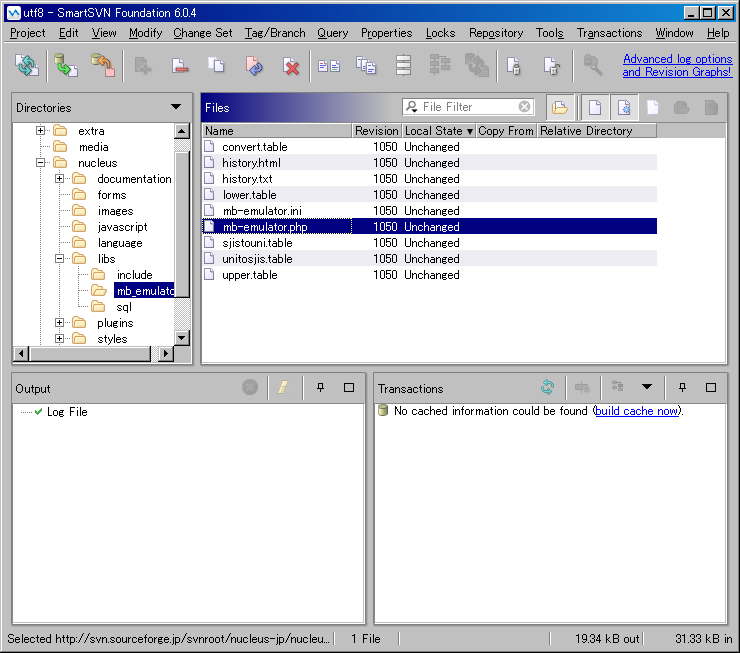The image size is (740, 653).
Task: Collapse the nucleus folder tree node
Action: pos(41,163)
